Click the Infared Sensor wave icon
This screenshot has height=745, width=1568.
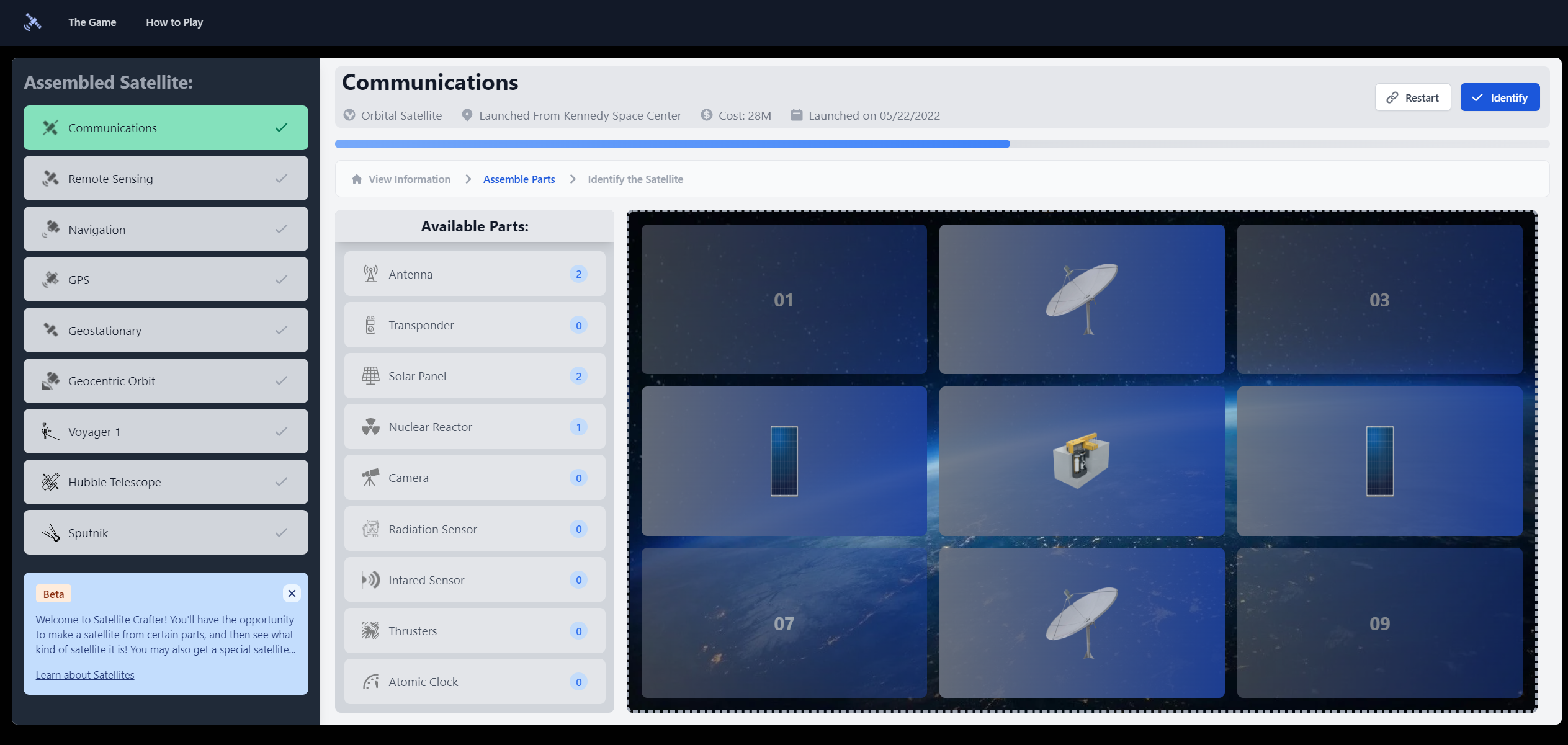[370, 580]
